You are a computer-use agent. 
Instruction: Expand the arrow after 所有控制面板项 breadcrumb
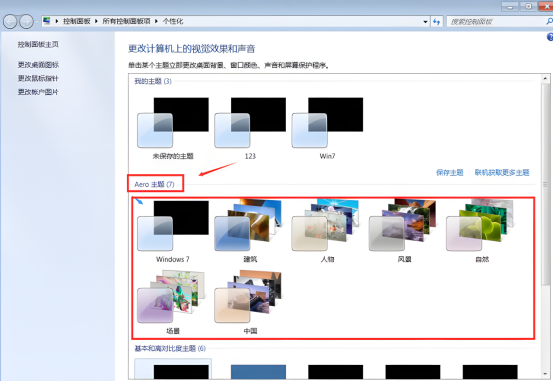coord(156,22)
